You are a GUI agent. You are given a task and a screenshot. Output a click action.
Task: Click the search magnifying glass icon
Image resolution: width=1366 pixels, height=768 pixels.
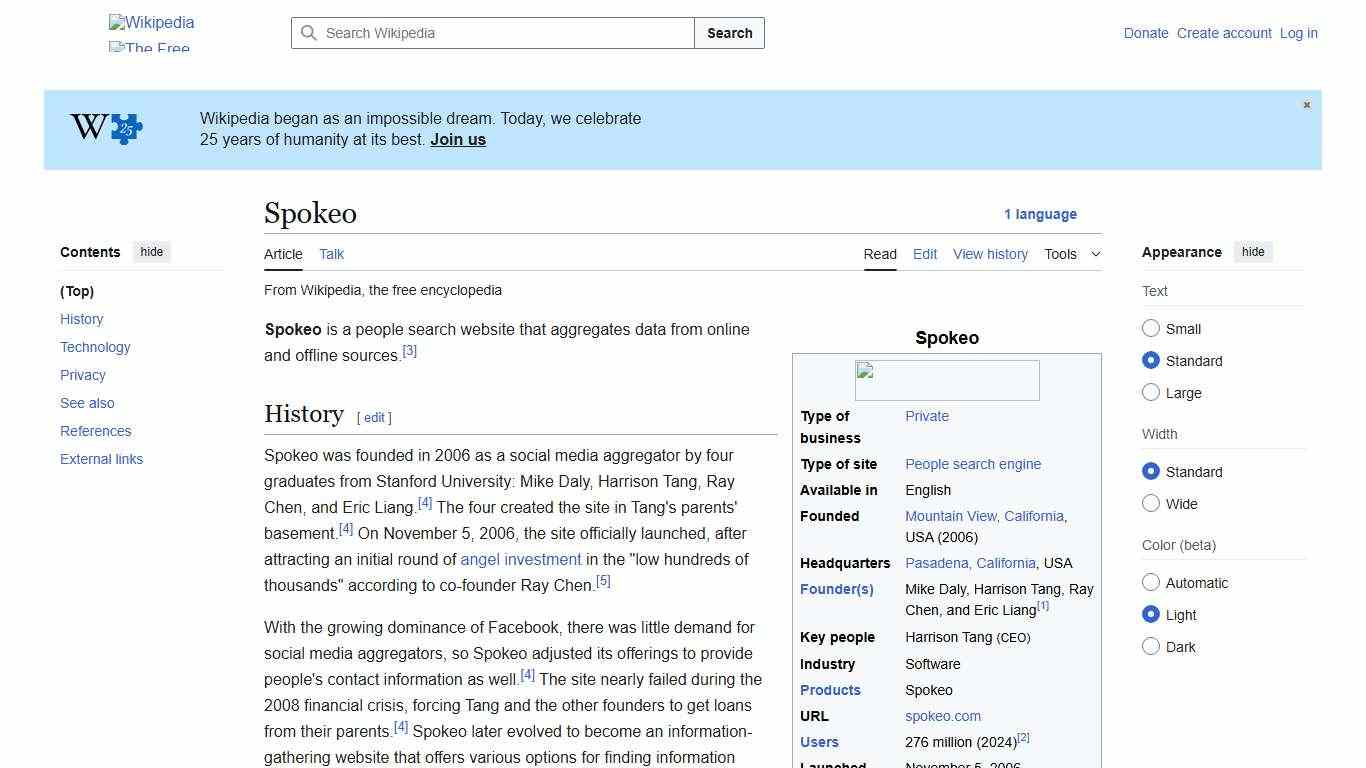coord(310,33)
